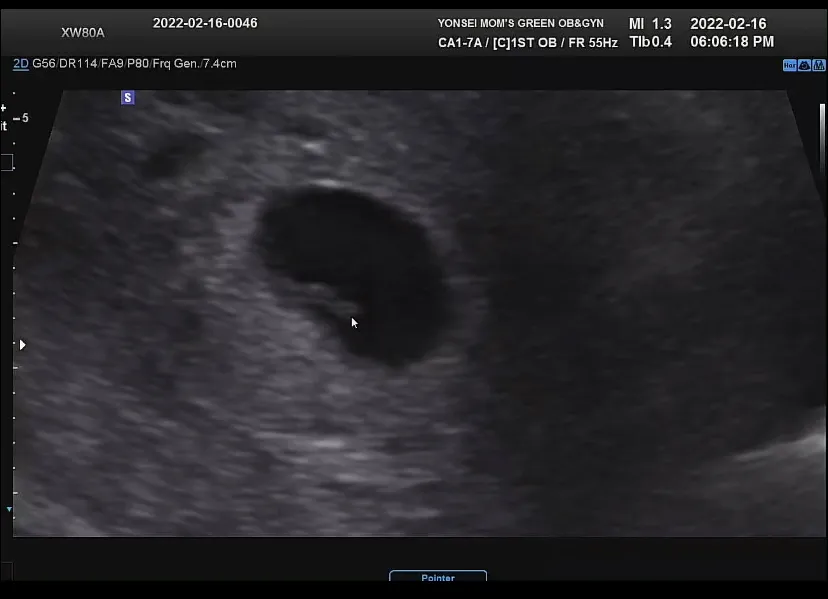Select the white focus arrow on depth scale
828x599 pixels.
pos(22,345)
